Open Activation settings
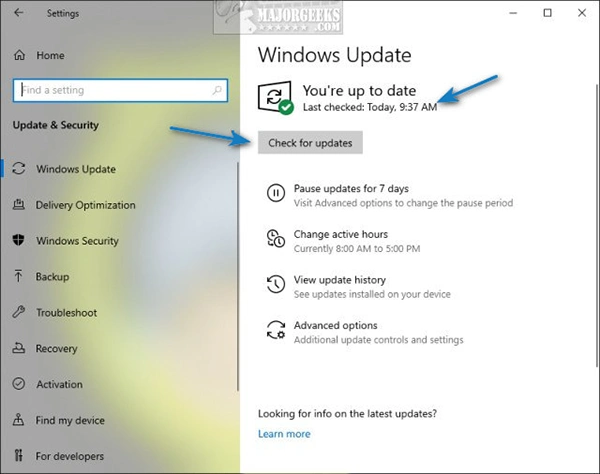Image resolution: width=600 pixels, height=474 pixels. click(x=59, y=384)
